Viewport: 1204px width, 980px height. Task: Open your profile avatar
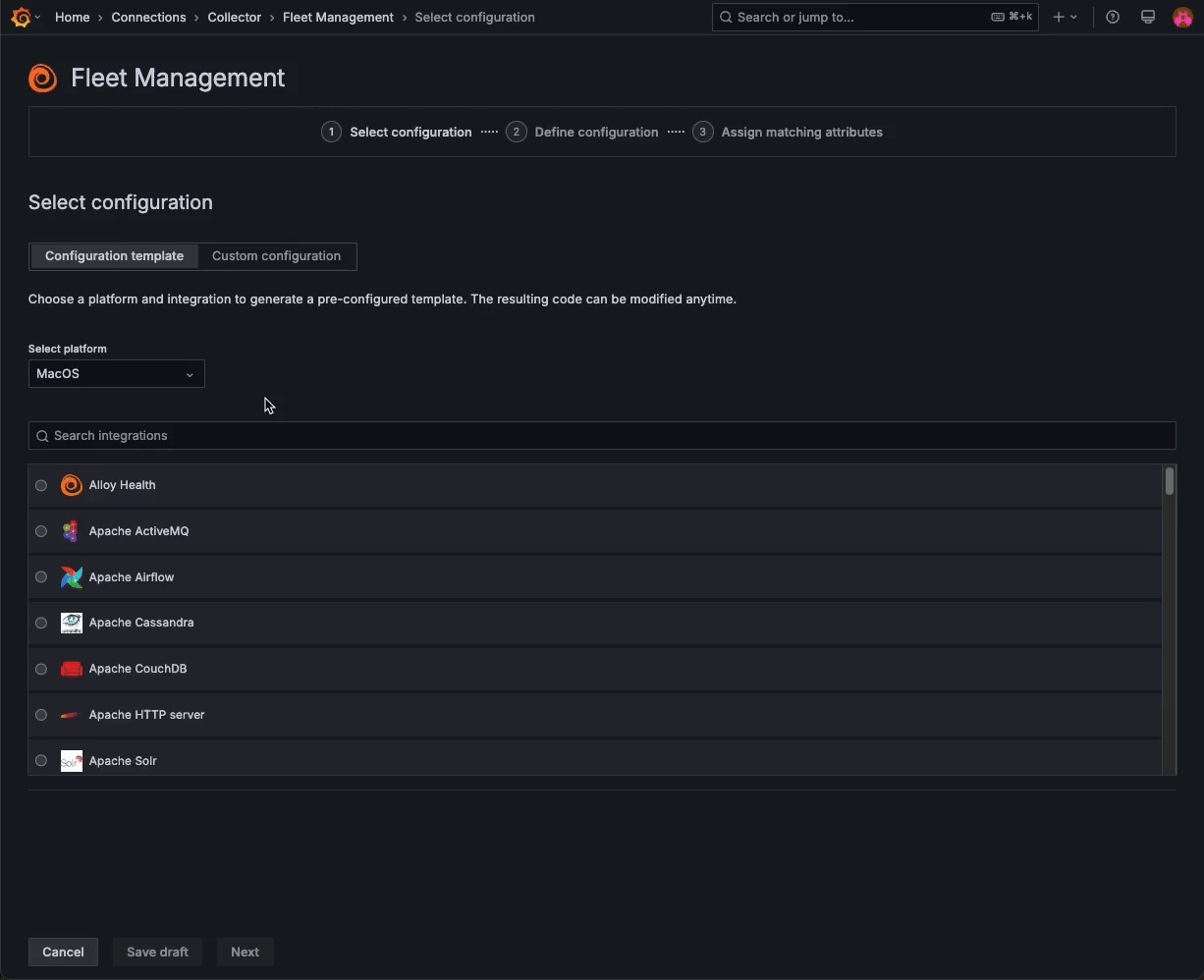click(x=1182, y=17)
